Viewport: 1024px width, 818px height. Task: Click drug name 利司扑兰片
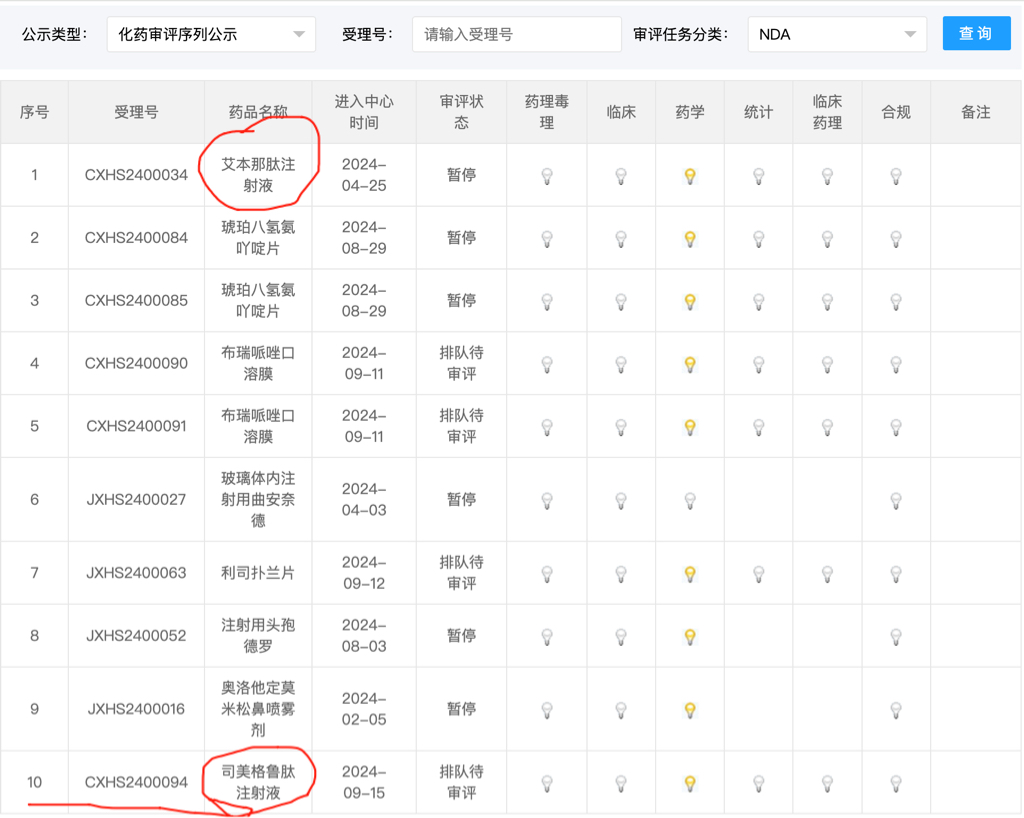click(x=258, y=573)
